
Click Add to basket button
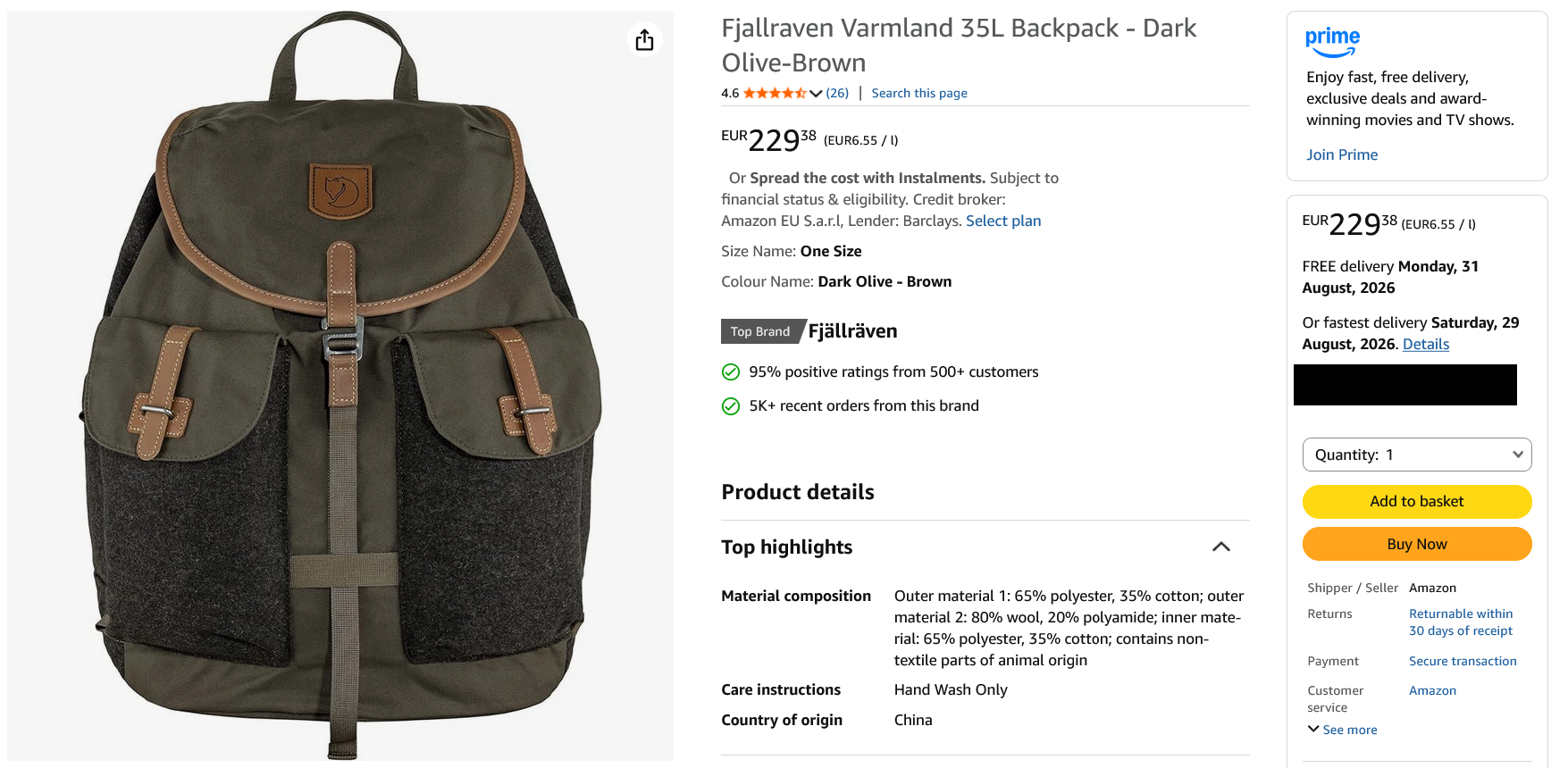pyautogui.click(x=1417, y=502)
